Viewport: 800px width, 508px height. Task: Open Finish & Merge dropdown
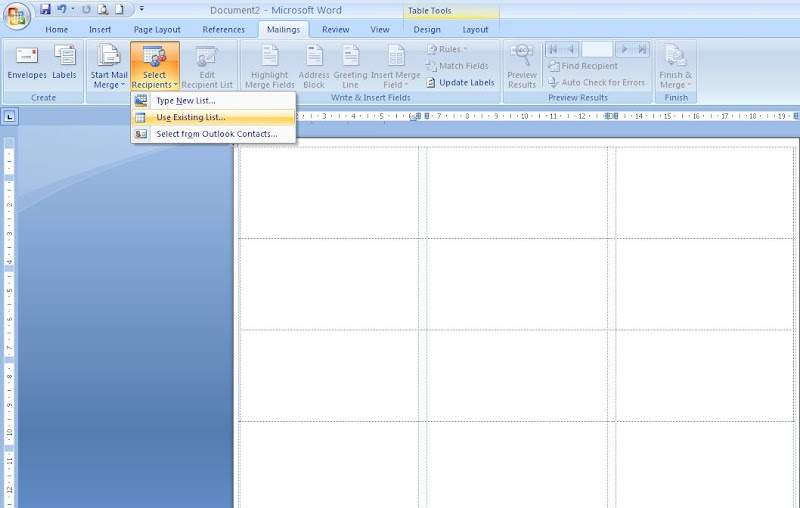click(x=676, y=66)
